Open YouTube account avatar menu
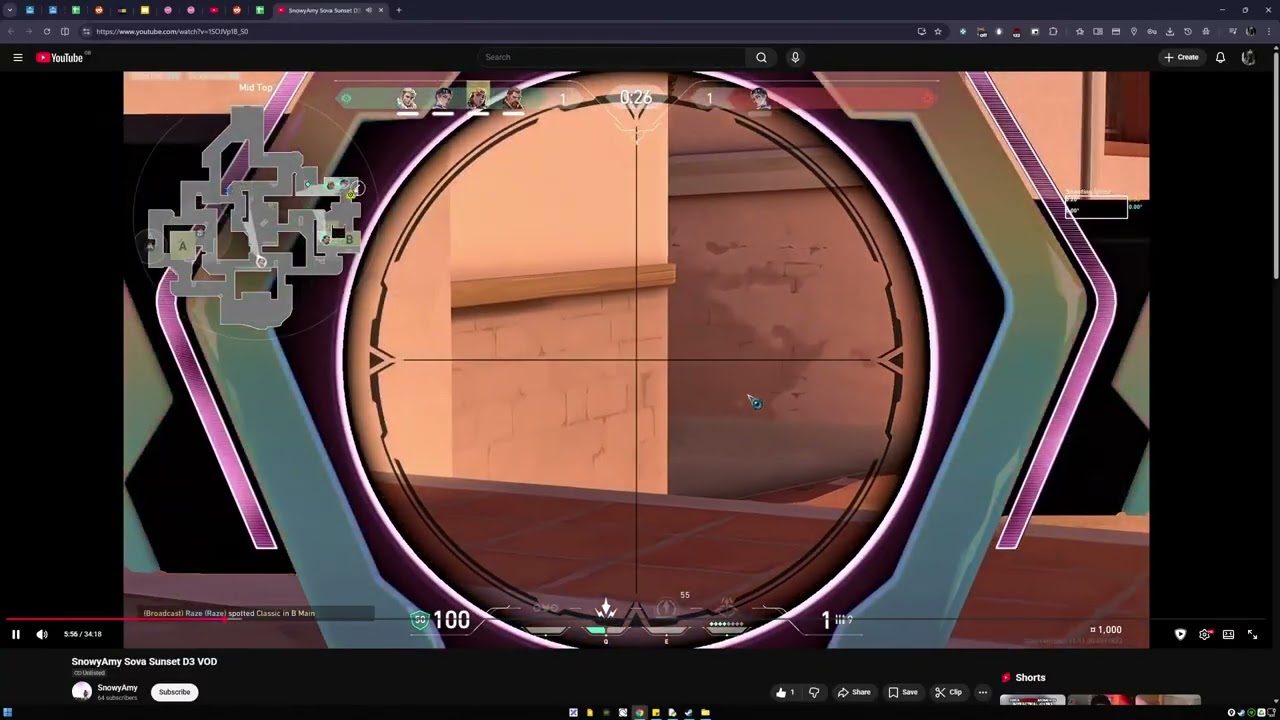1280x720 pixels. click(1248, 57)
